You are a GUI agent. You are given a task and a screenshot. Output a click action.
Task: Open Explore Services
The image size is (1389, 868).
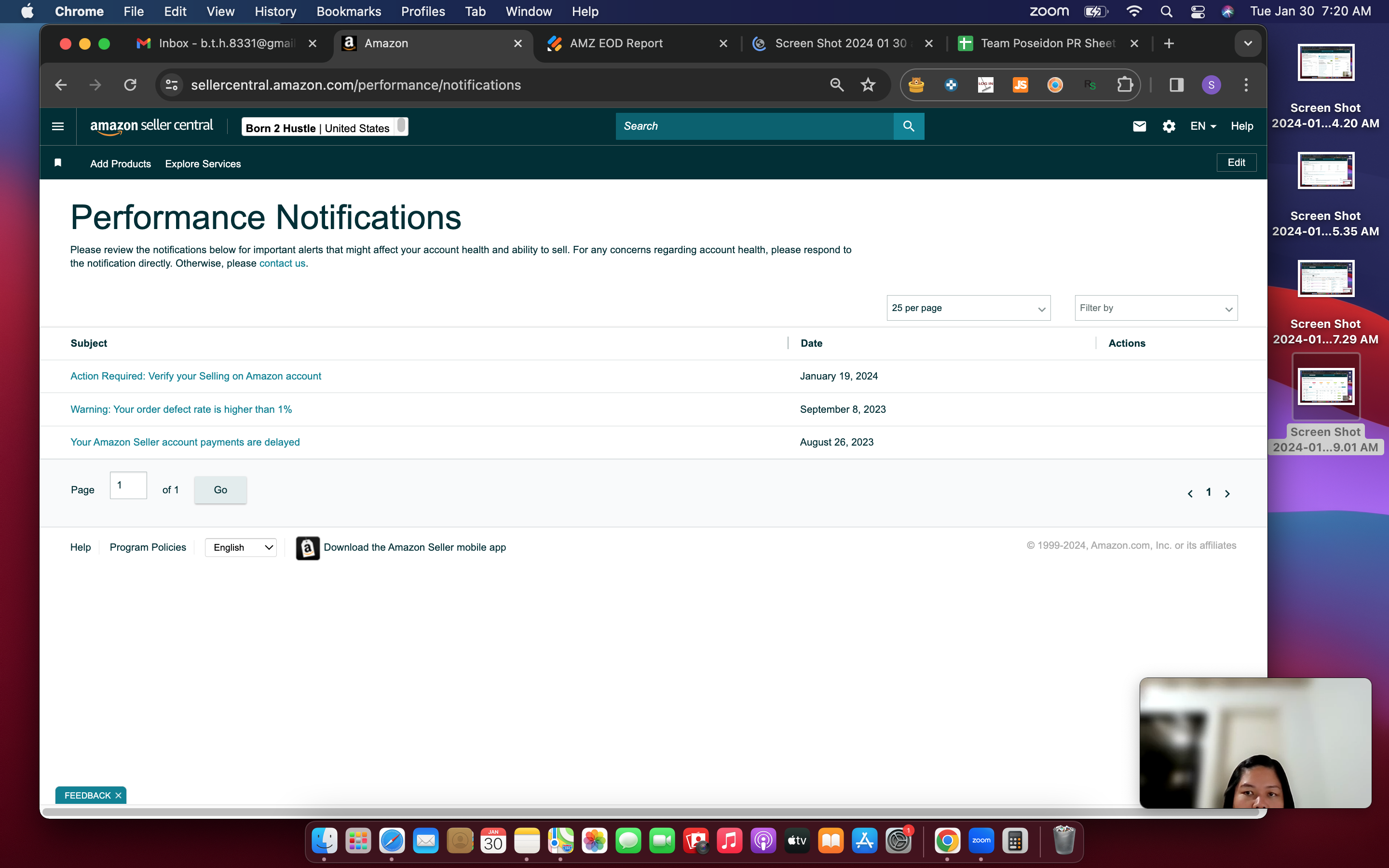(x=203, y=163)
